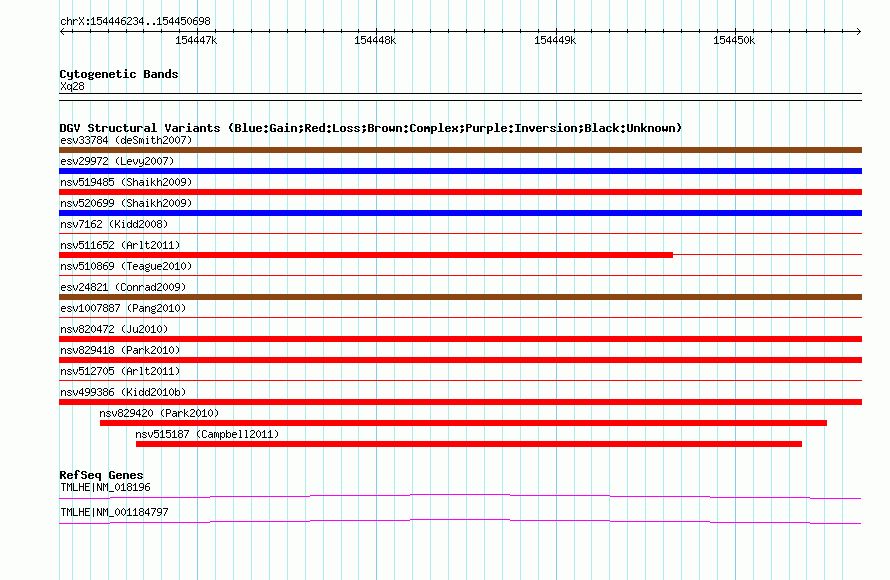890x580 pixels.
Task: Select the blue esv29972 gain bar
Action: 460,171
